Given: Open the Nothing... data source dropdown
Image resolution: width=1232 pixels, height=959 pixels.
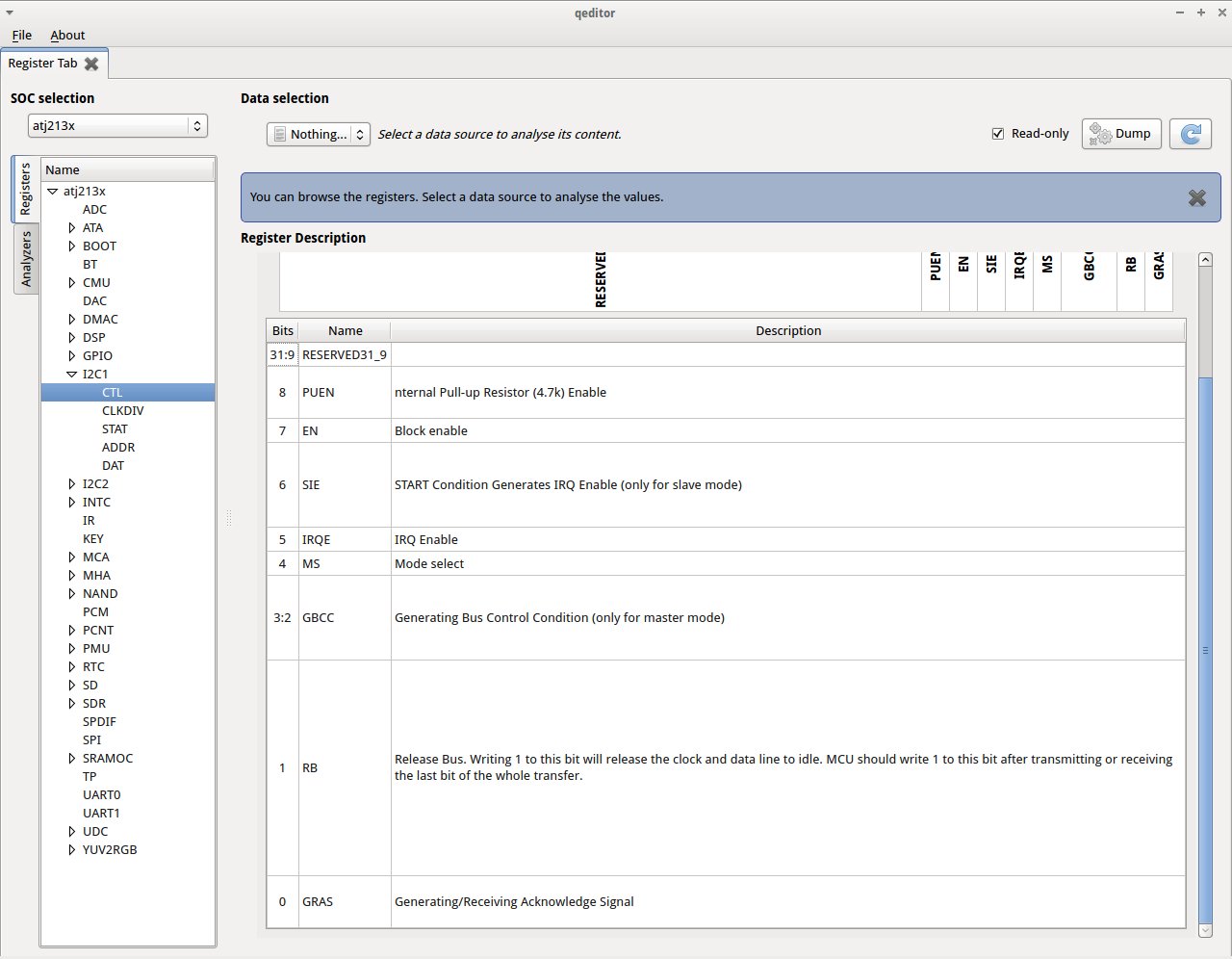Looking at the screenshot, I should pos(319,135).
